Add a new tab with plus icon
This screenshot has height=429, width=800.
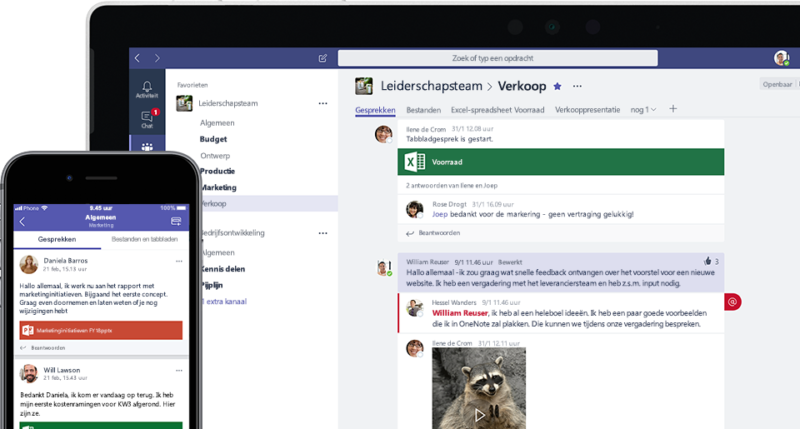point(673,109)
